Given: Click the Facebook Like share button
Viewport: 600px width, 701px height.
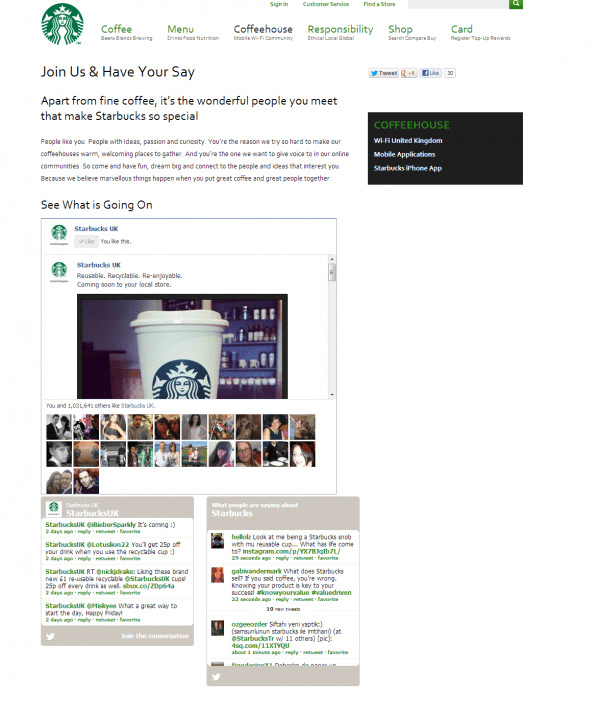Looking at the screenshot, I should coord(431,73).
